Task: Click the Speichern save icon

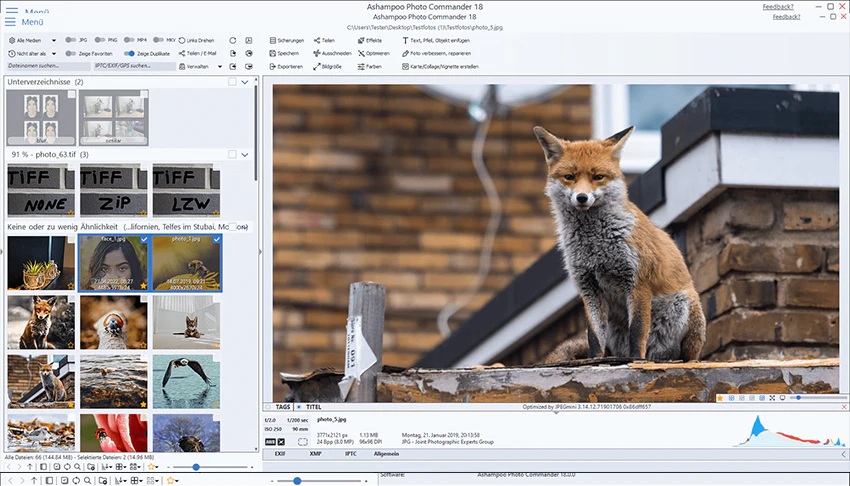Action: (273, 53)
